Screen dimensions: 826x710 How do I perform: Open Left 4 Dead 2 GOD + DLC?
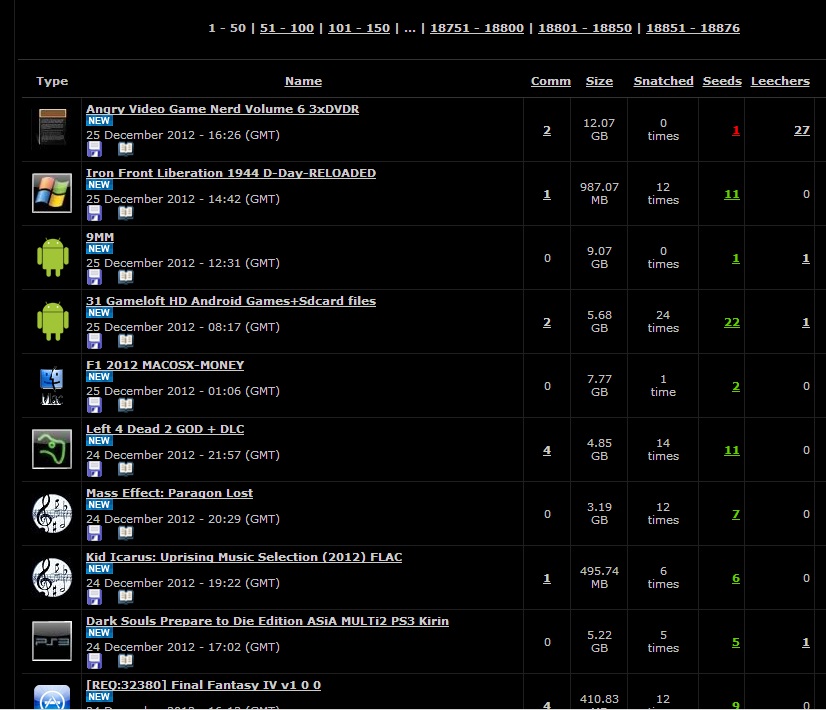click(x=165, y=429)
